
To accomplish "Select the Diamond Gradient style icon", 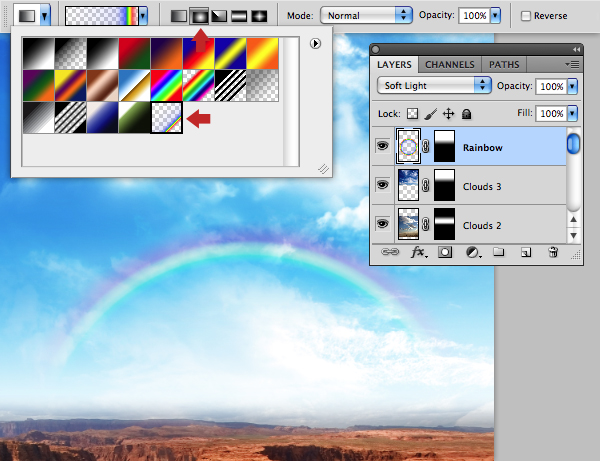I will [x=259, y=16].
